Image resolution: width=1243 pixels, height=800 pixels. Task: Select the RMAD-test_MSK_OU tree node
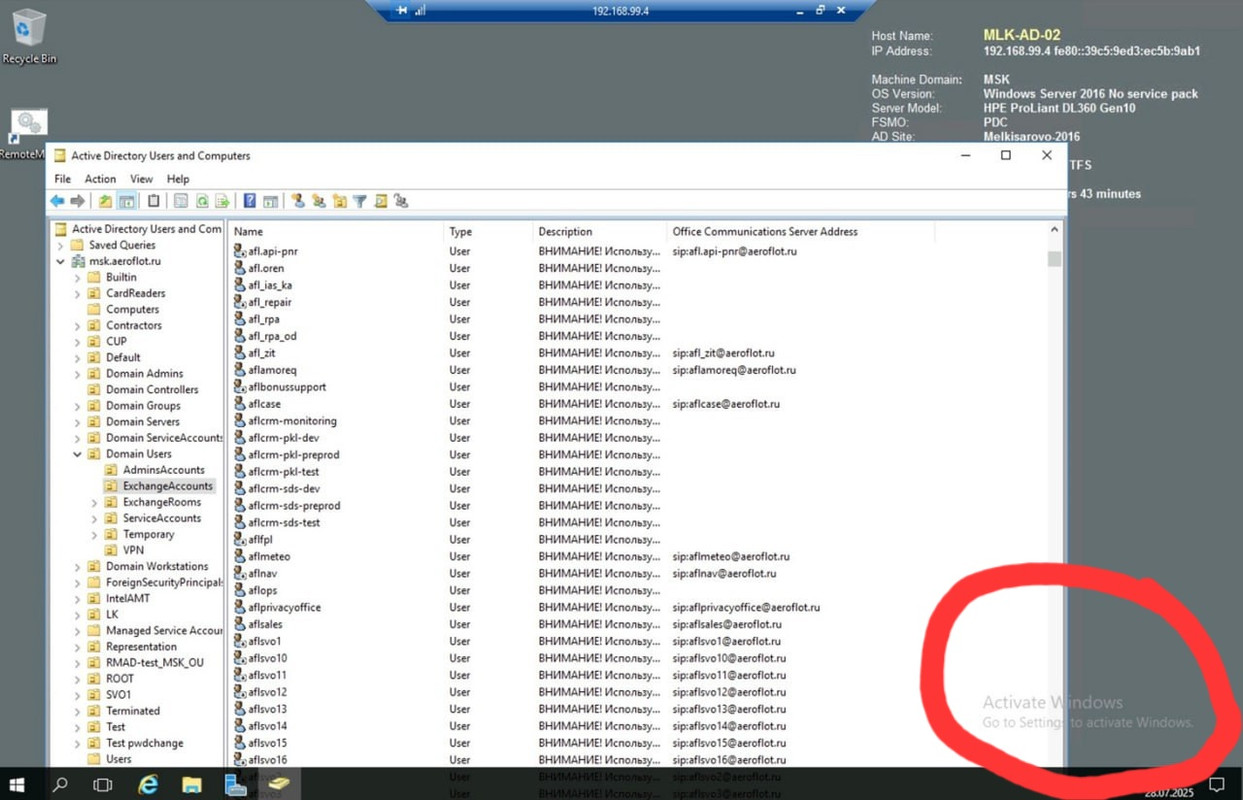(x=155, y=662)
